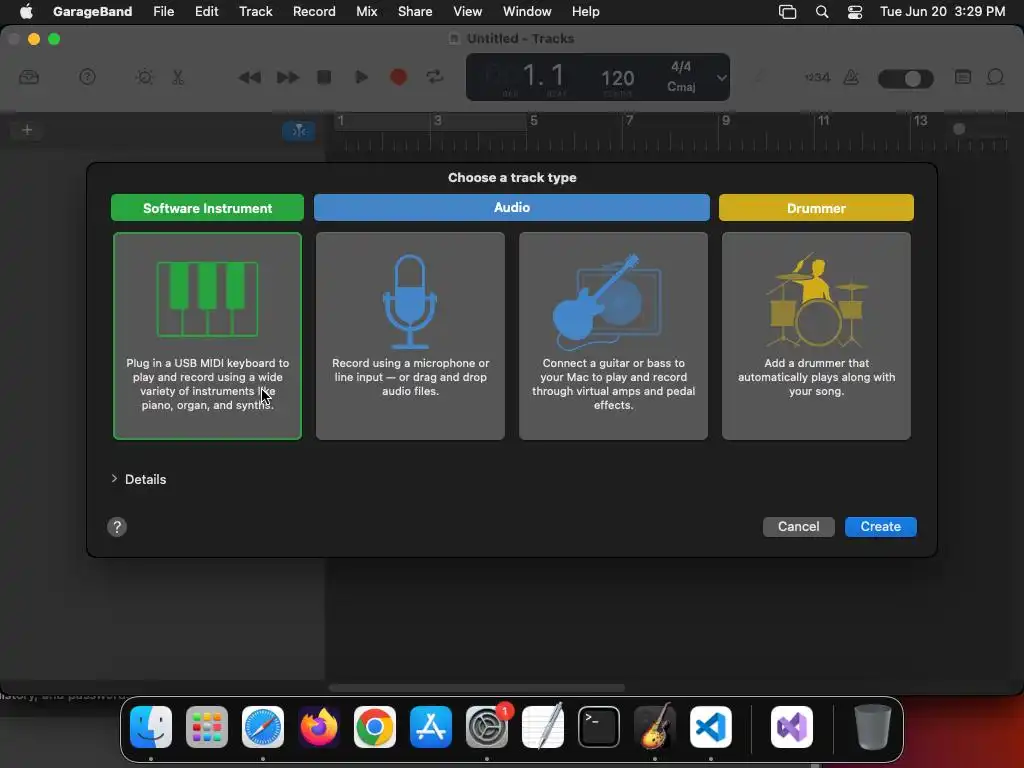Screen dimensions: 1024x768
Task: Open Smart Controls toolbar button
Action: click(144, 77)
